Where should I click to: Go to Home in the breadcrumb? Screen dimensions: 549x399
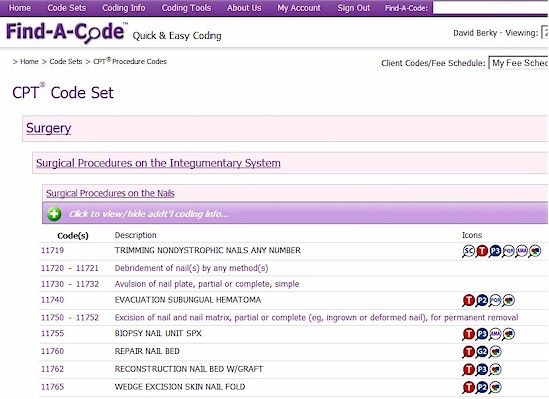(29, 62)
